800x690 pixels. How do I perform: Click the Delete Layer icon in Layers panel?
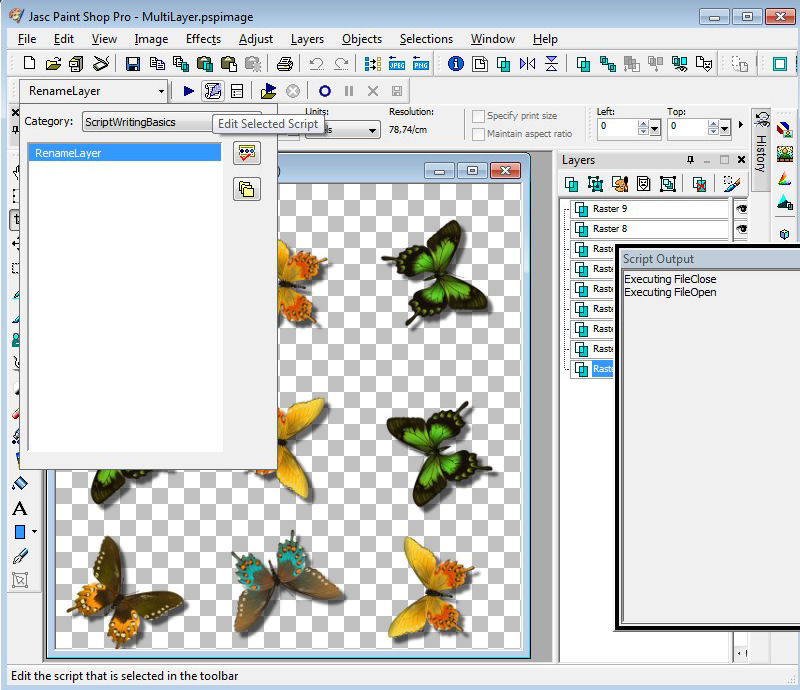(700, 184)
